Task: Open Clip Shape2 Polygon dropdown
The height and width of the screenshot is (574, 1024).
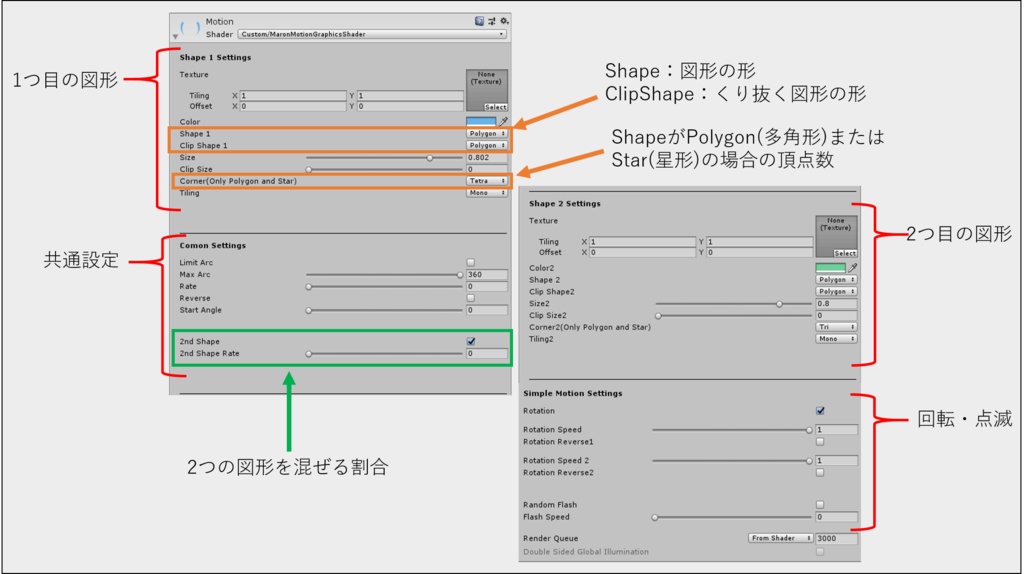Action: click(837, 291)
